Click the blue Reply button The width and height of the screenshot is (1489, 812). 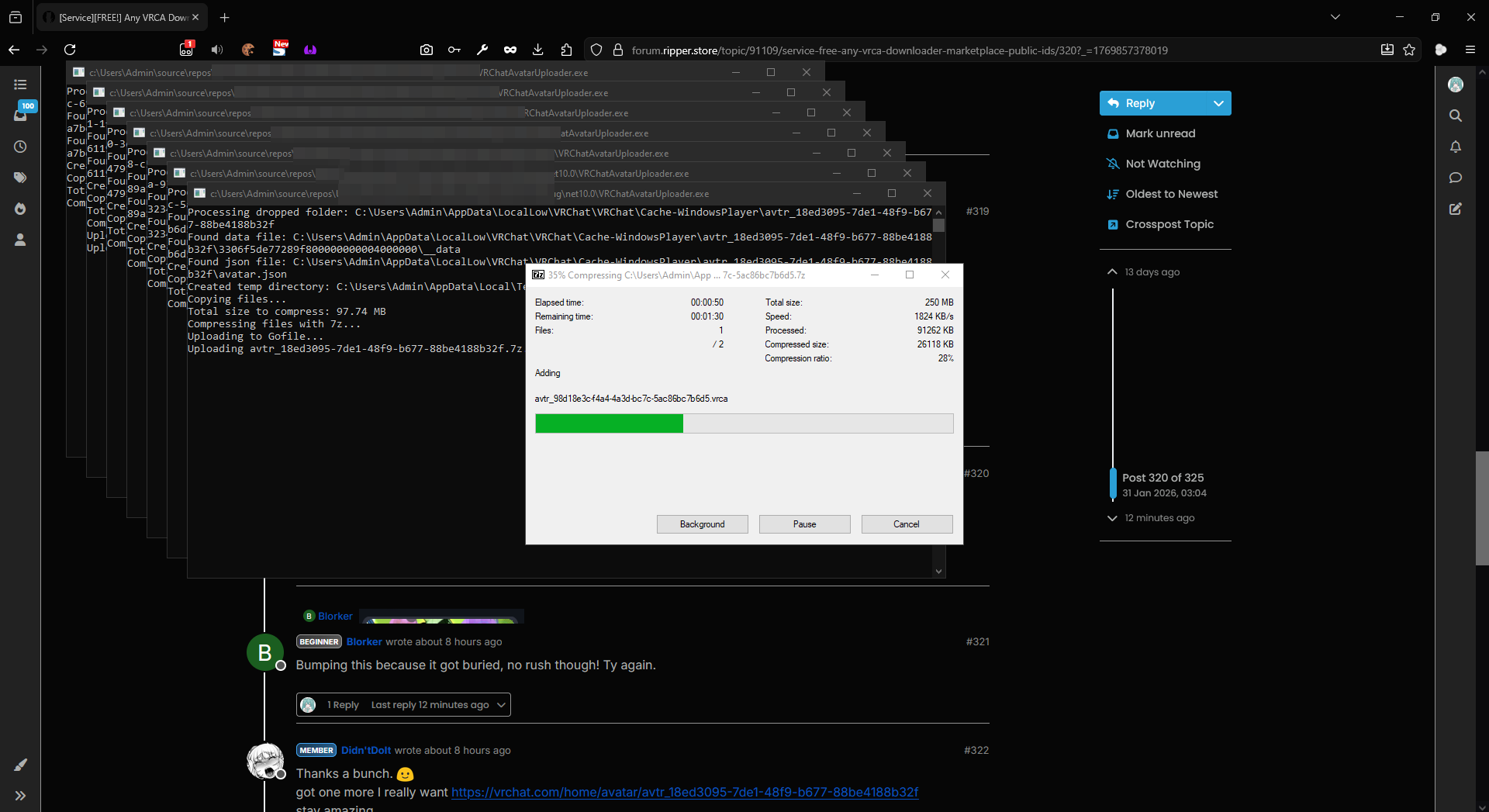point(1152,103)
